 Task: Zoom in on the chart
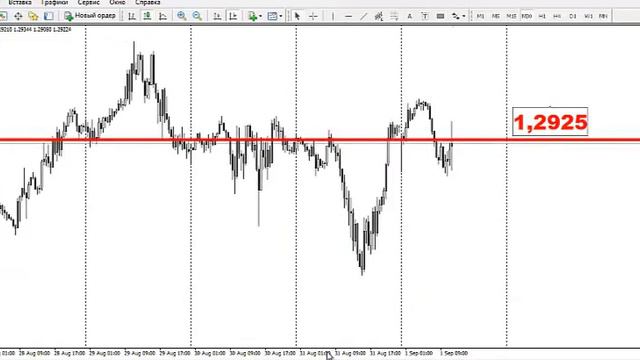point(182,16)
